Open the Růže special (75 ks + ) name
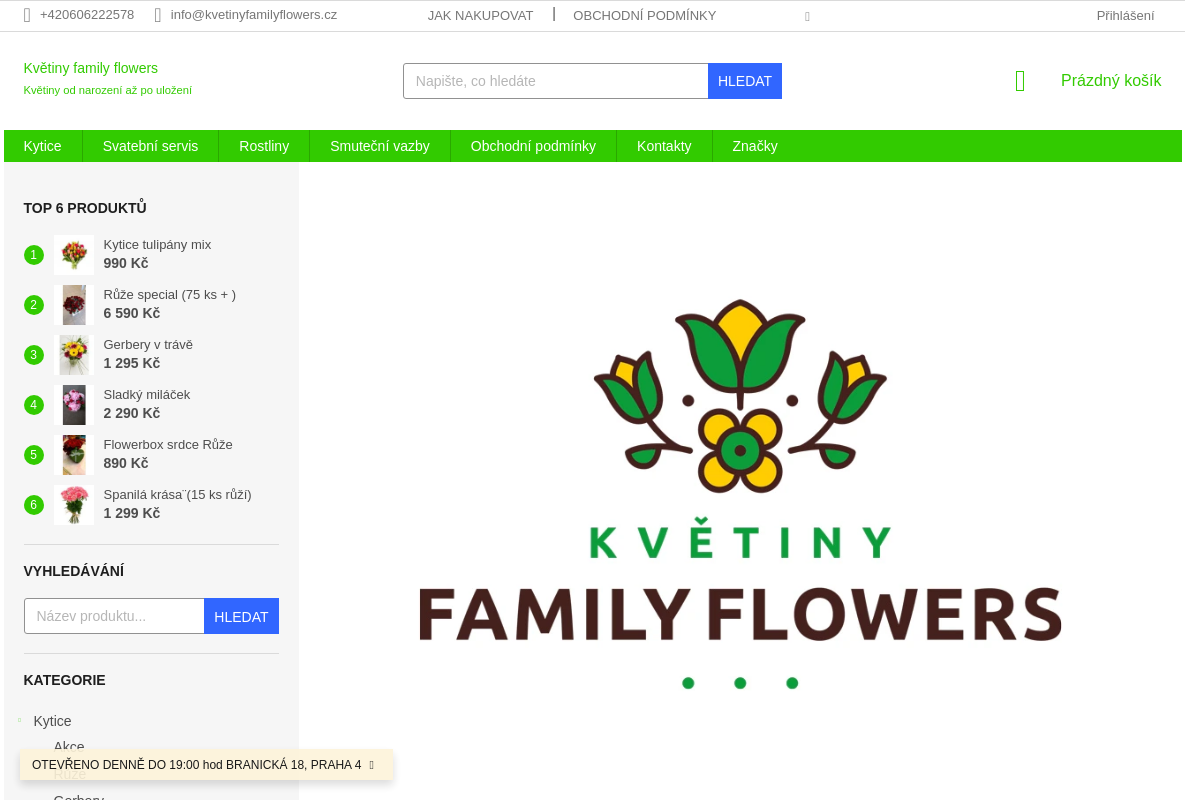1200x800 pixels. (170, 294)
